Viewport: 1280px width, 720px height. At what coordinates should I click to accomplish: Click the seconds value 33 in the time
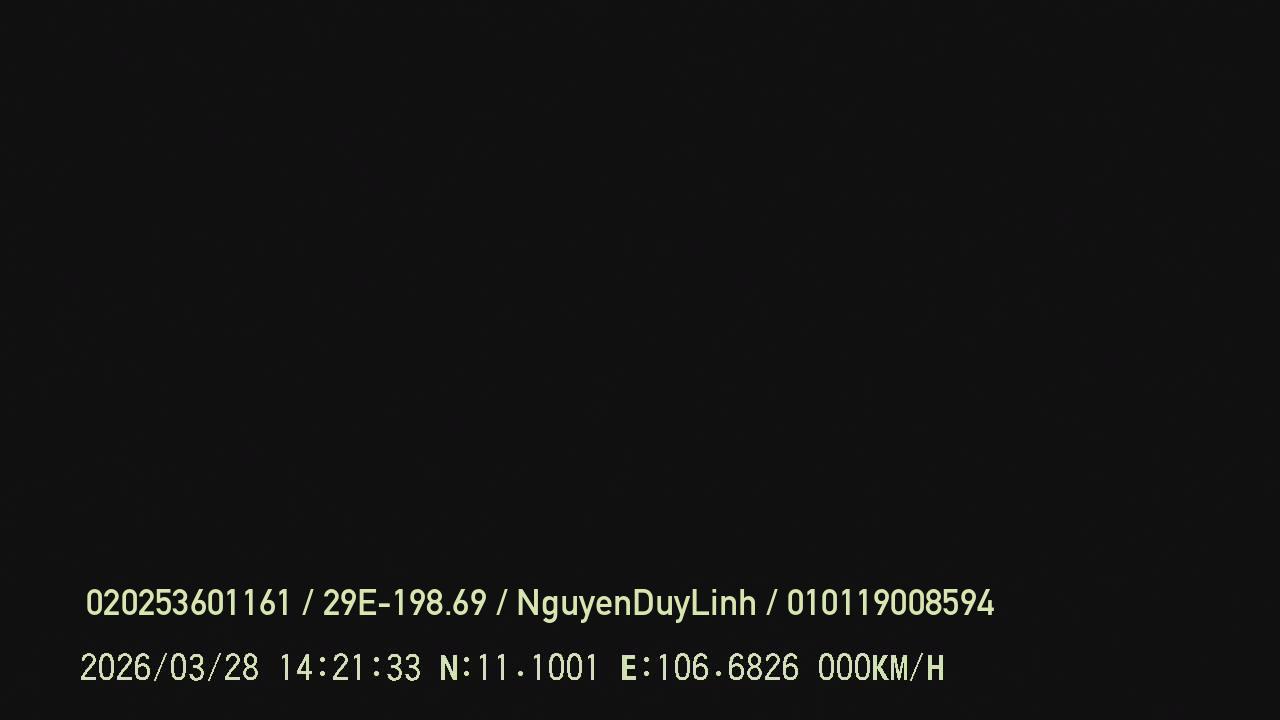[x=403, y=668]
